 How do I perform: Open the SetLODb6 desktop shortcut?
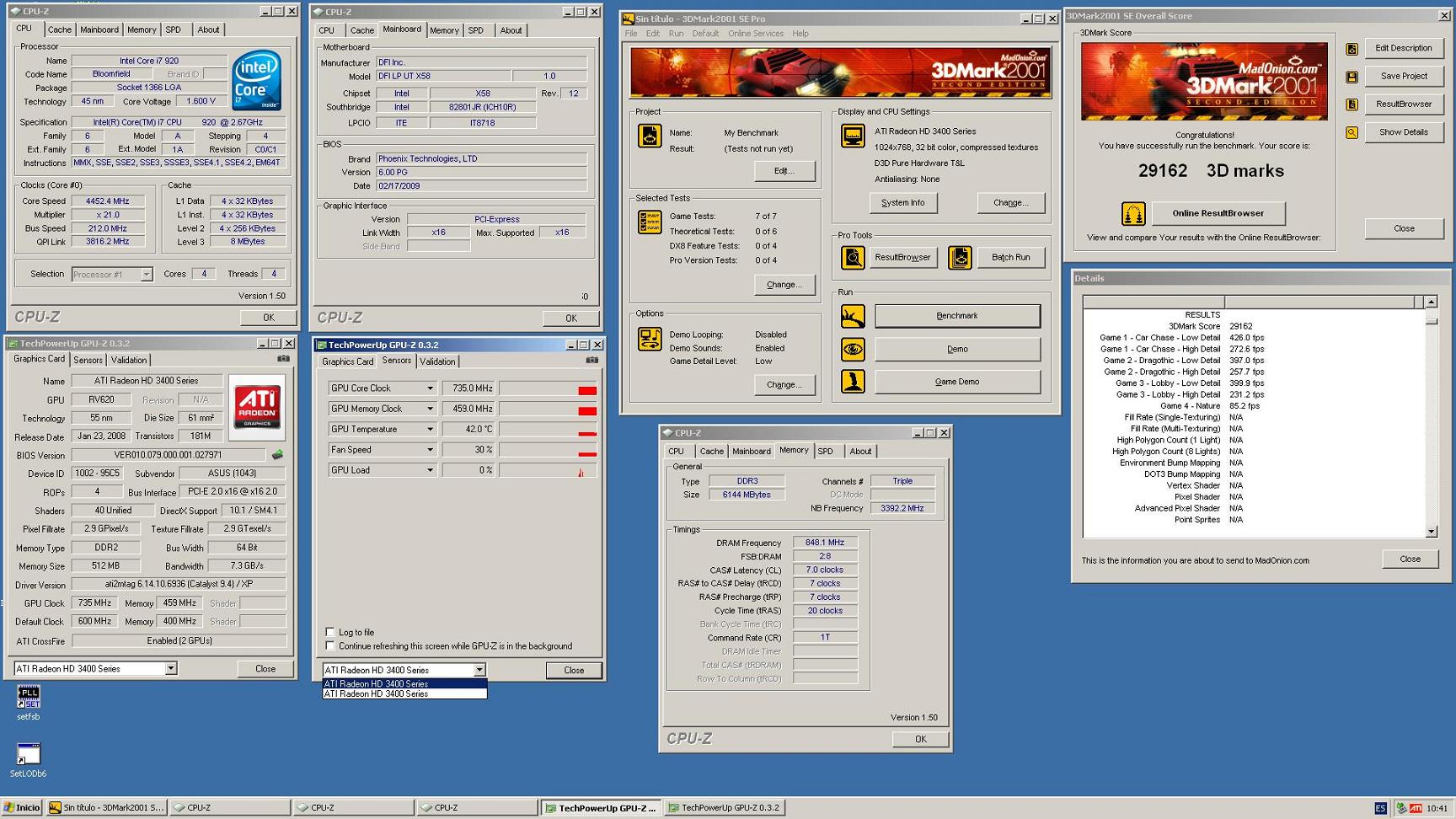[29, 760]
